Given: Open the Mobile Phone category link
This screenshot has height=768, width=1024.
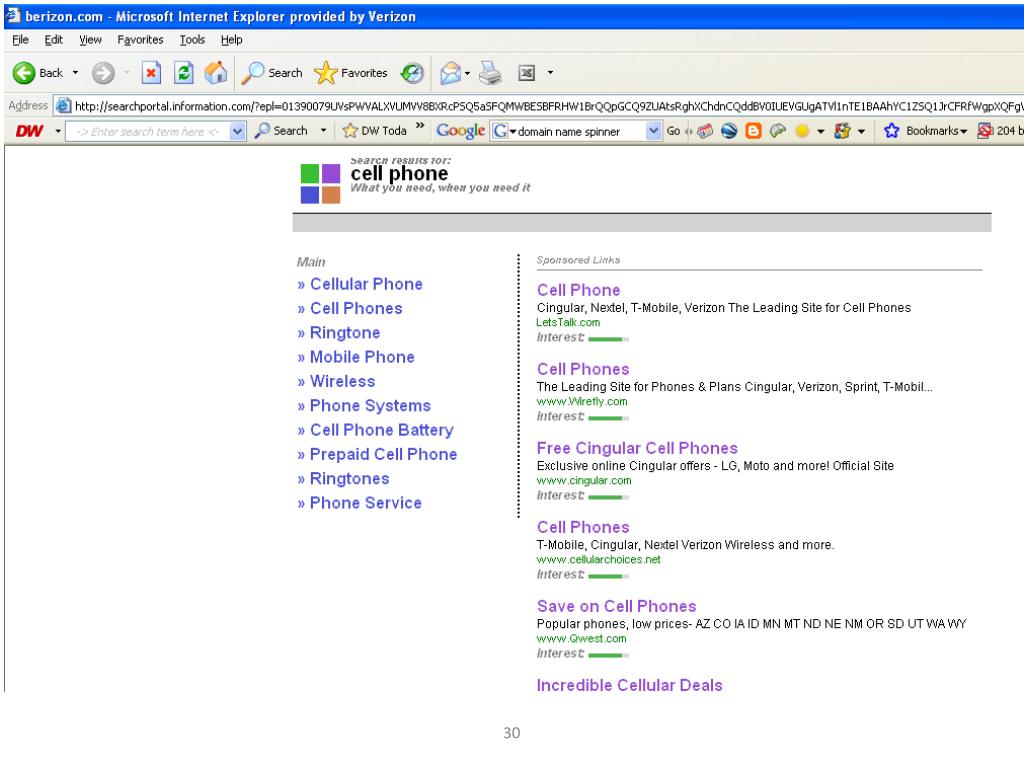Looking at the screenshot, I should pos(362,357).
